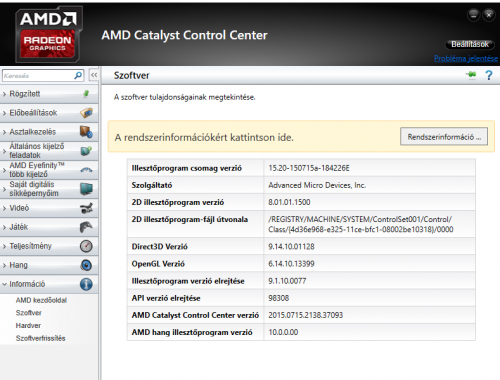Select the driver package version 15.20-150715a-184226E
The height and width of the screenshot is (380, 500).
point(309,168)
